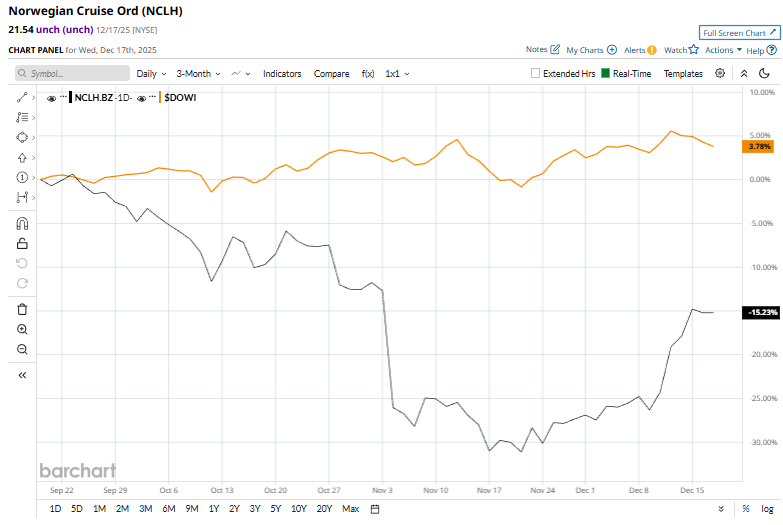The height and width of the screenshot is (525, 783).
Task: Zoom in with the magnifier plus
Action: click(x=22, y=329)
